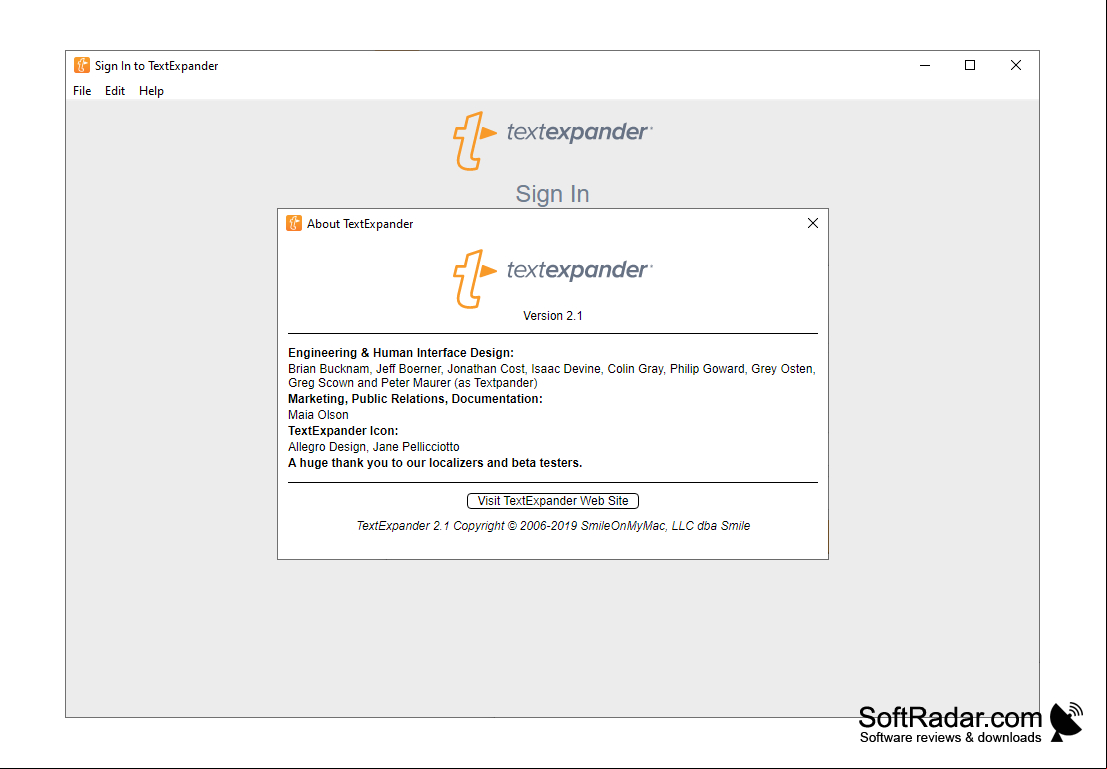
Task: Click the Sign In heading
Action: coord(552,193)
